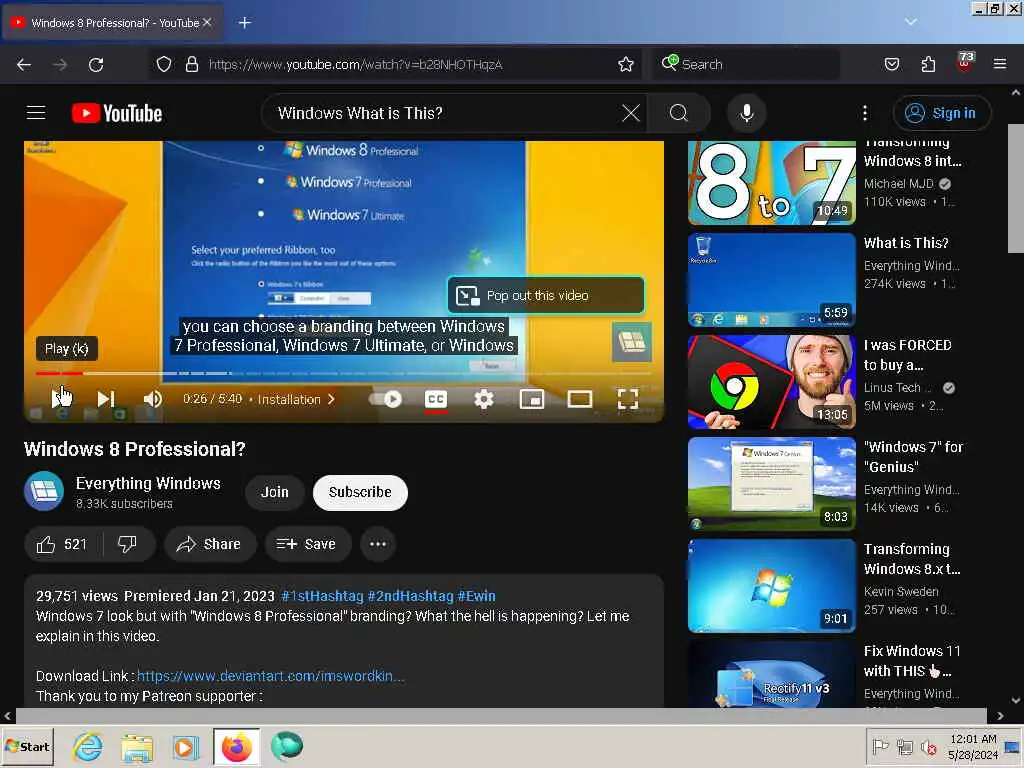The height and width of the screenshot is (768, 1024).
Task: Toggle closed captions with the CC button
Action: (x=436, y=399)
